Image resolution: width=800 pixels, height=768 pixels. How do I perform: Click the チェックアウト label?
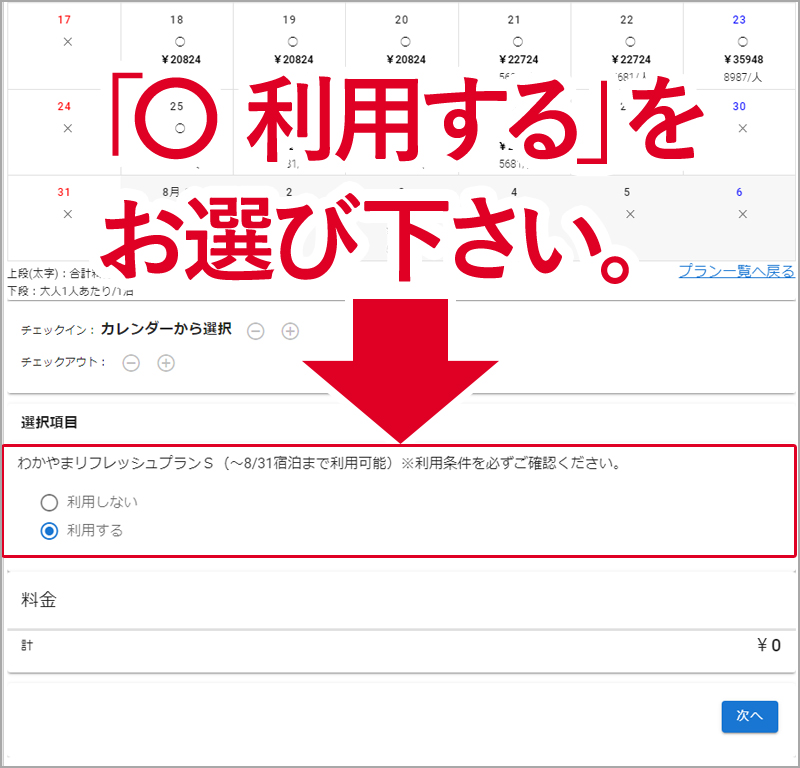(x=63, y=362)
